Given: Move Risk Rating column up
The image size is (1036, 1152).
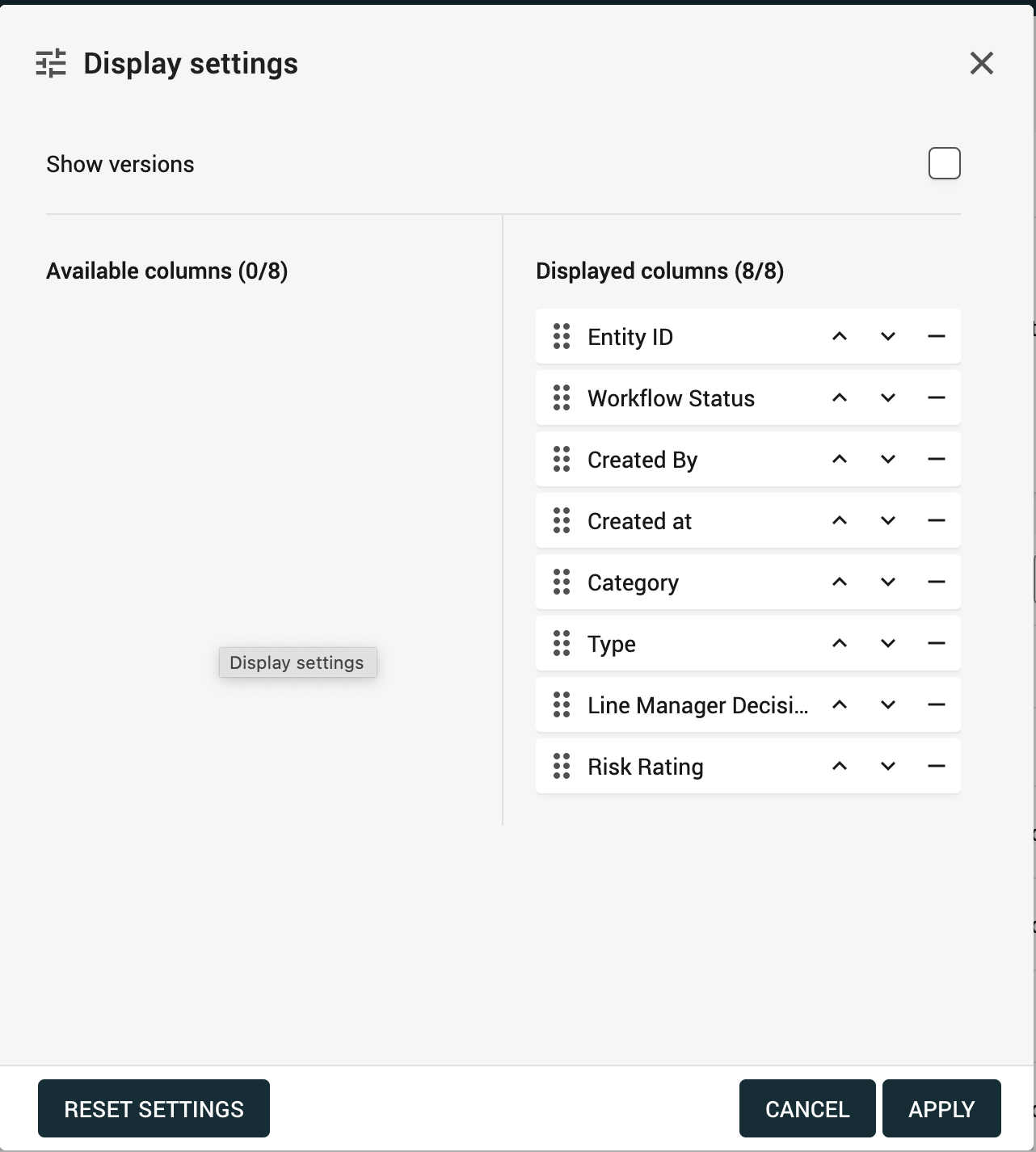Looking at the screenshot, I should pyautogui.click(x=840, y=766).
